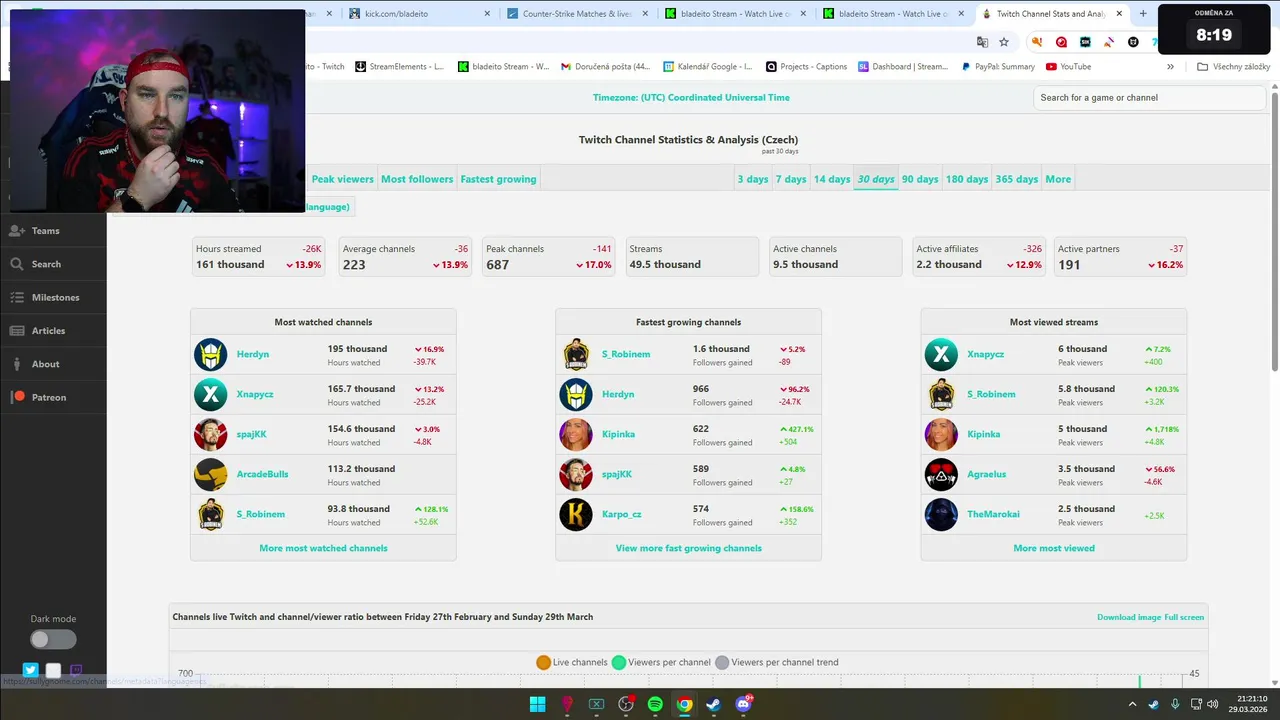This screenshot has height=720, width=1280.
Task: Click the search for game or channel field
Action: pos(1150,97)
